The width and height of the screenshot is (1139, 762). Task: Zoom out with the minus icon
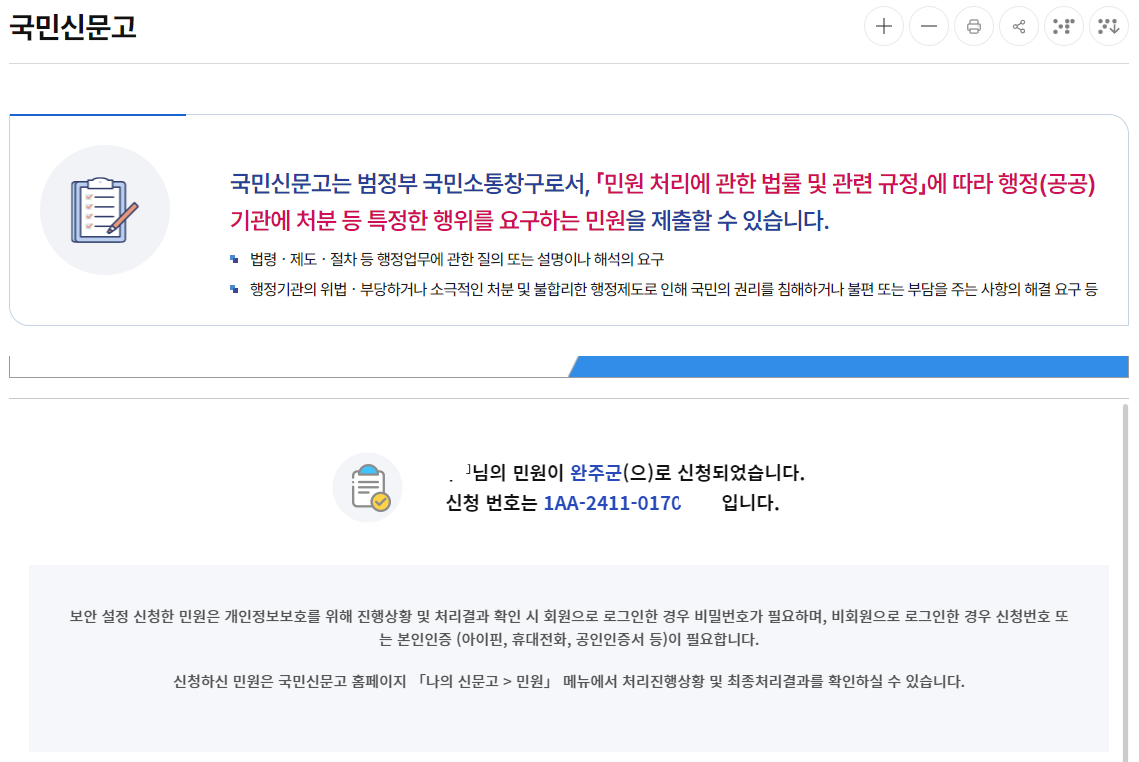pyautogui.click(x=928, y=27)
